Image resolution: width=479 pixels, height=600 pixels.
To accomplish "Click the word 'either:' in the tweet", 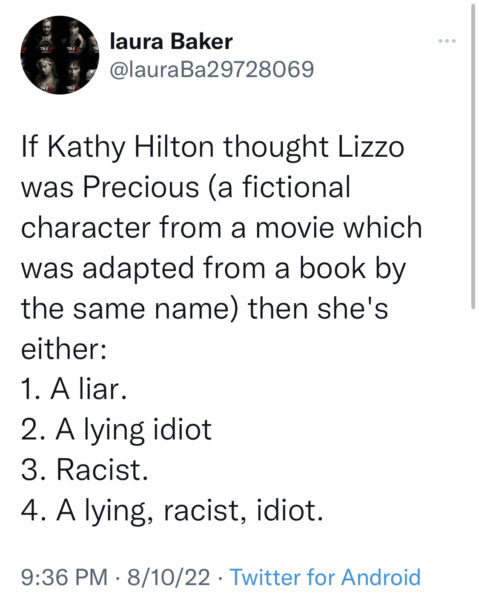I will point(64,349).
